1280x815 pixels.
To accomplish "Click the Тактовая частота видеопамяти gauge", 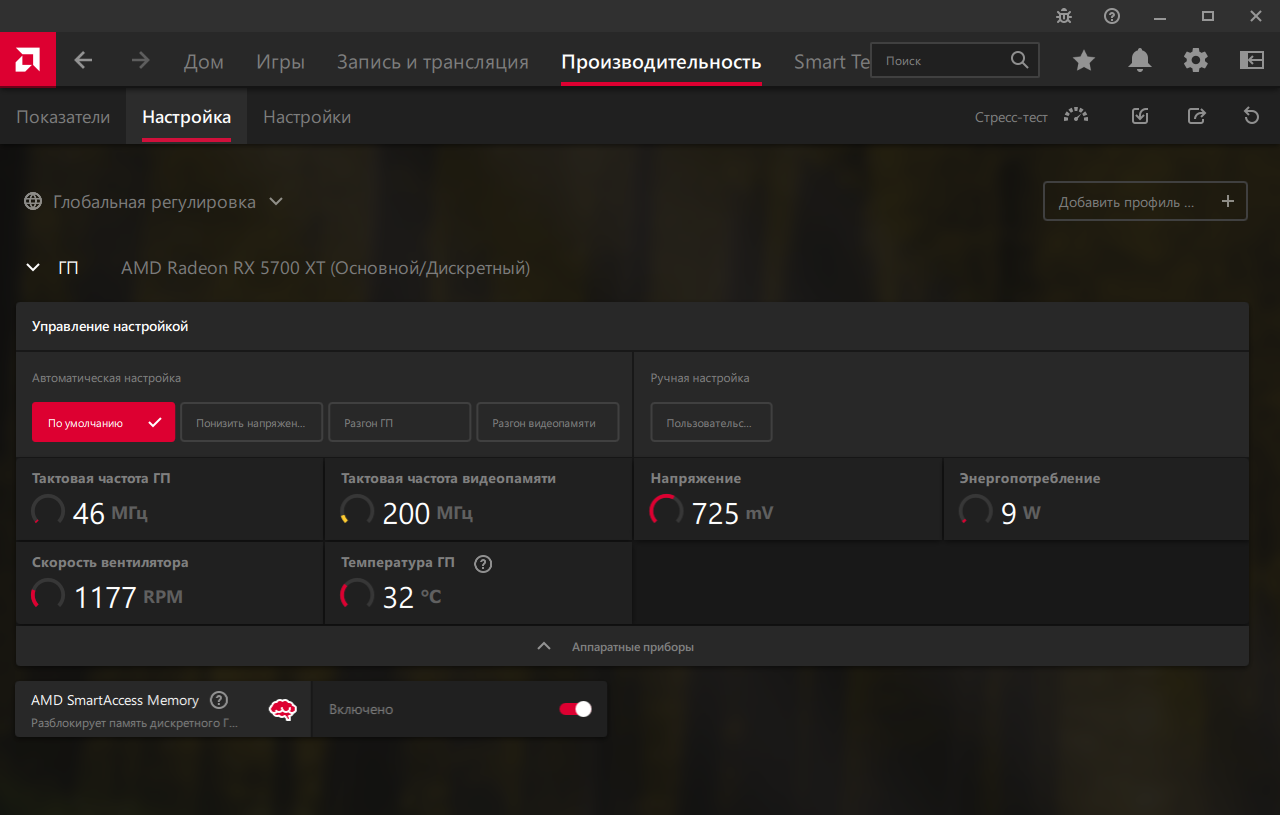I will [357, 511].
